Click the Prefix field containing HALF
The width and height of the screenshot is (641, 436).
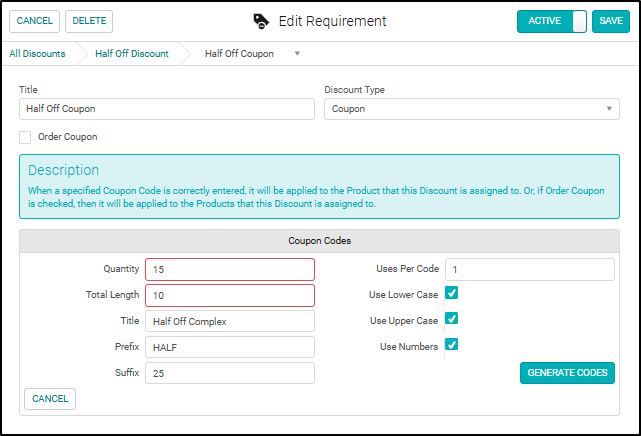[x=230, y=347]
